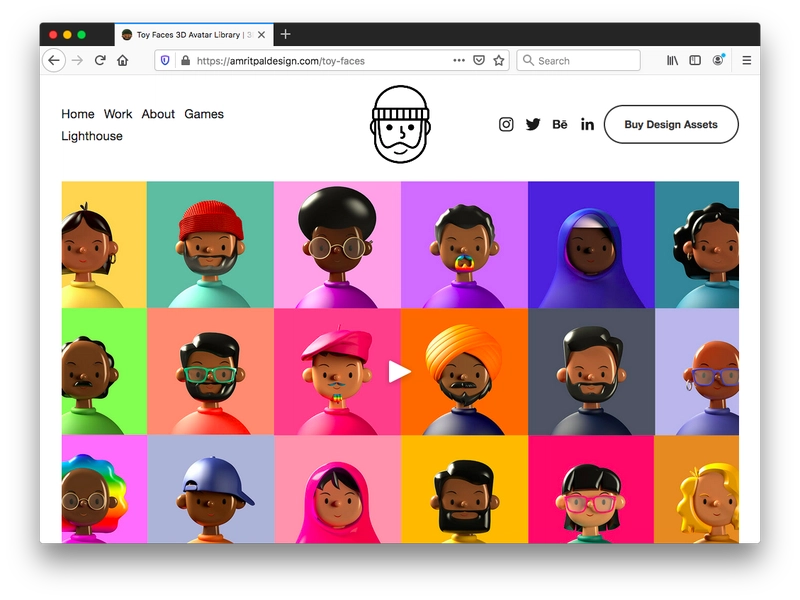Focus the browser Search field

click(x=579, y=61)
